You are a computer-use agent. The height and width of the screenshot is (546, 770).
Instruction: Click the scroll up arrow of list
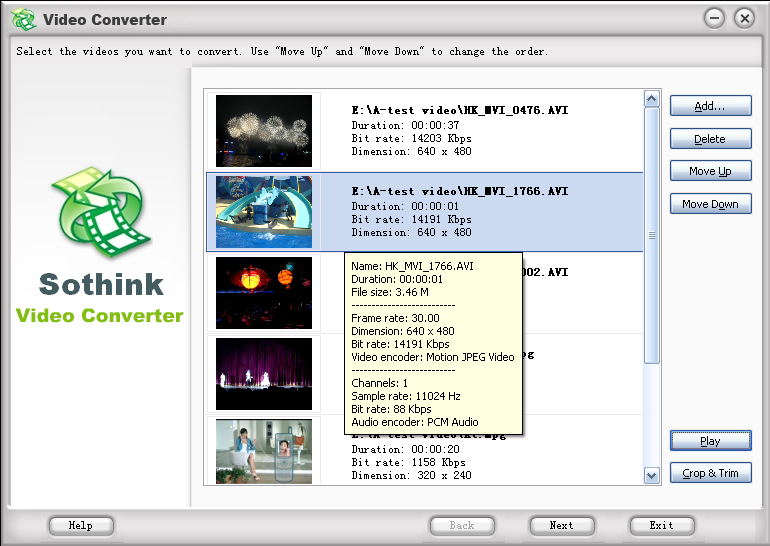point(652,99)
